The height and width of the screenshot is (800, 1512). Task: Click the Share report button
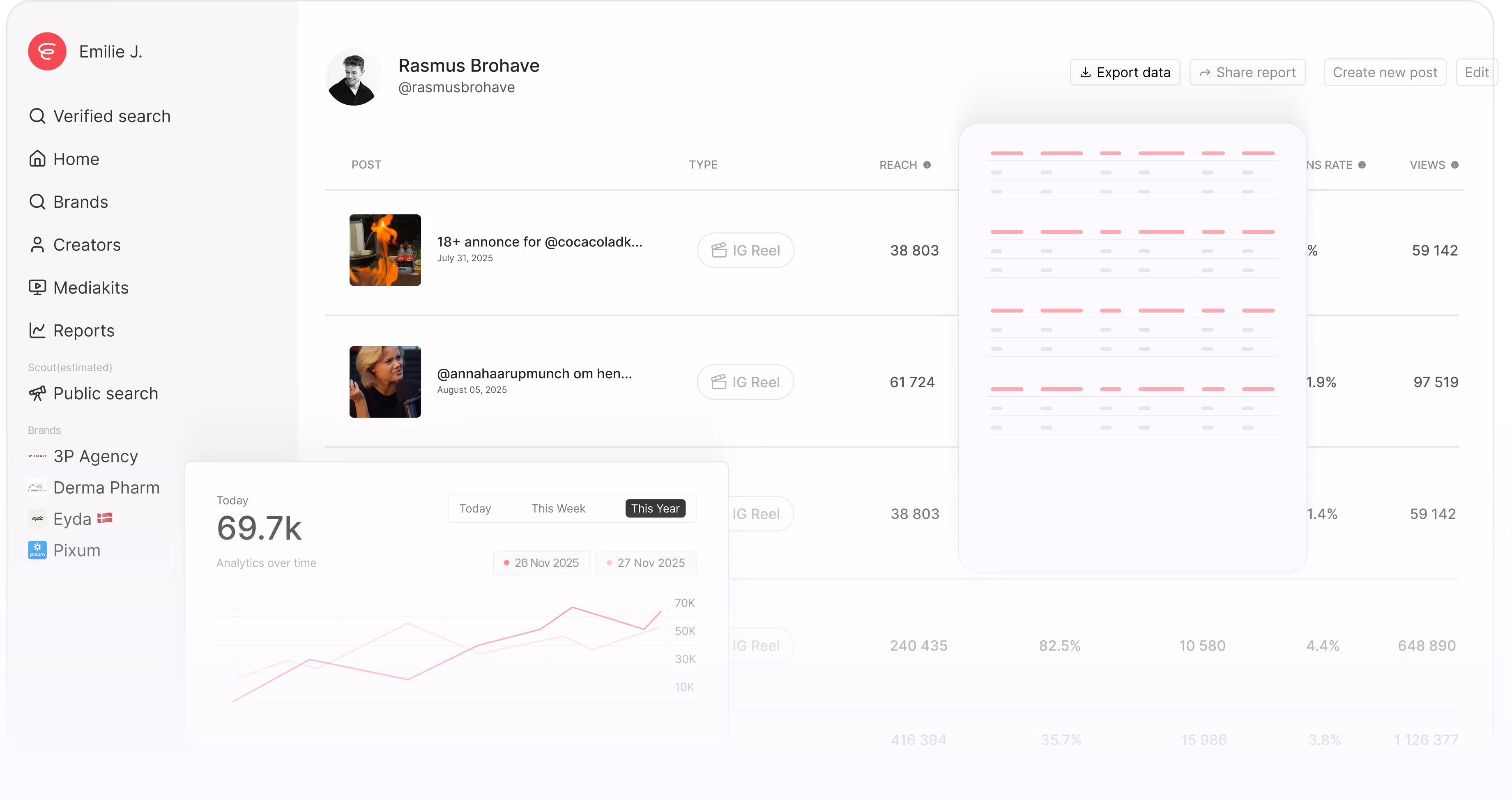coord(1247,71)
